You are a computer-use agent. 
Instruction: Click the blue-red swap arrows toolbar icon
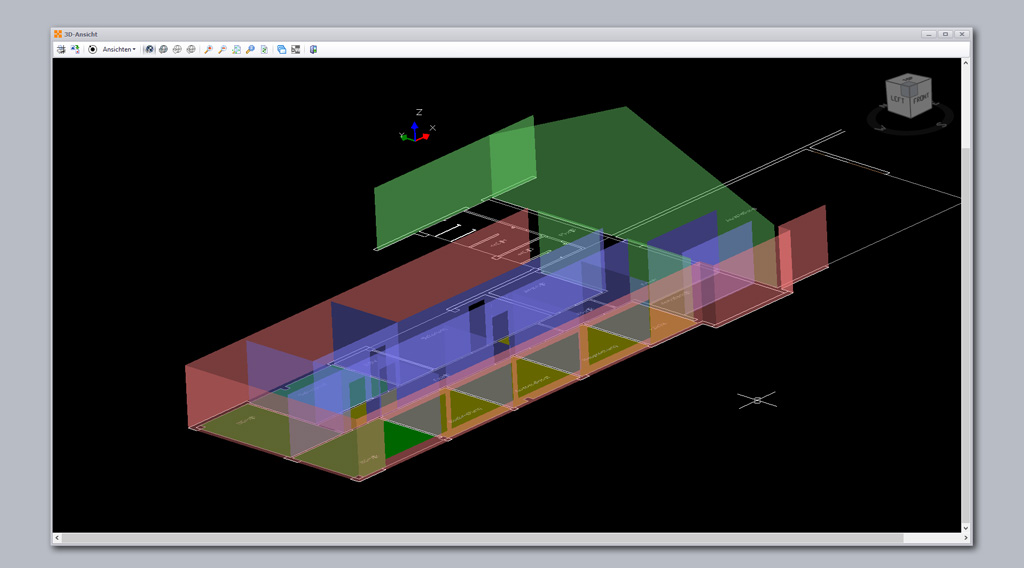coord(75,49)
